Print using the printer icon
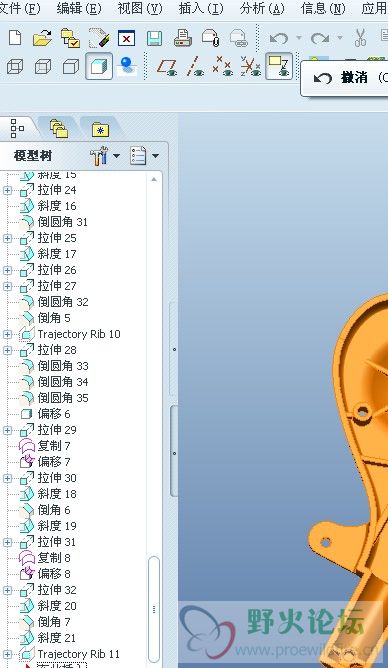Image resolution: width=388 pixels, height=668 pixels. pyautogui.click(x=183, y=38)
